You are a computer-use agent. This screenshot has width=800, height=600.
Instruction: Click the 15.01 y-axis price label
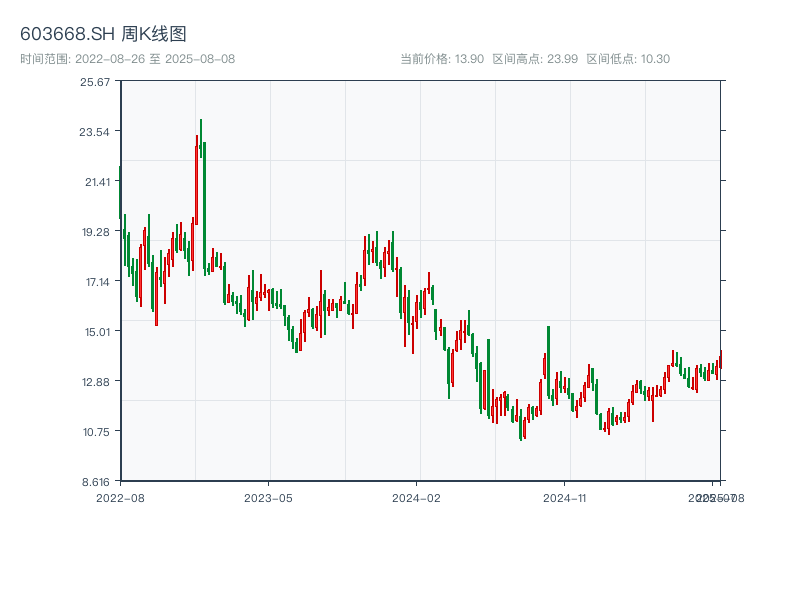(x=95, y=332)
